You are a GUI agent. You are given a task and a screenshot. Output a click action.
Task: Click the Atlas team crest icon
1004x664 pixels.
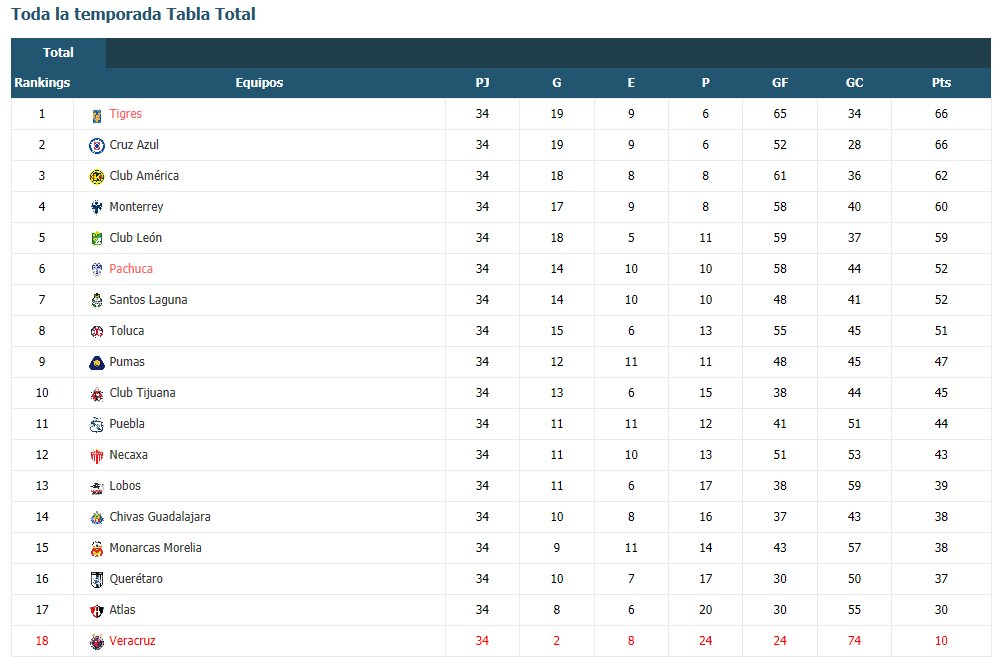pos(97,611)
